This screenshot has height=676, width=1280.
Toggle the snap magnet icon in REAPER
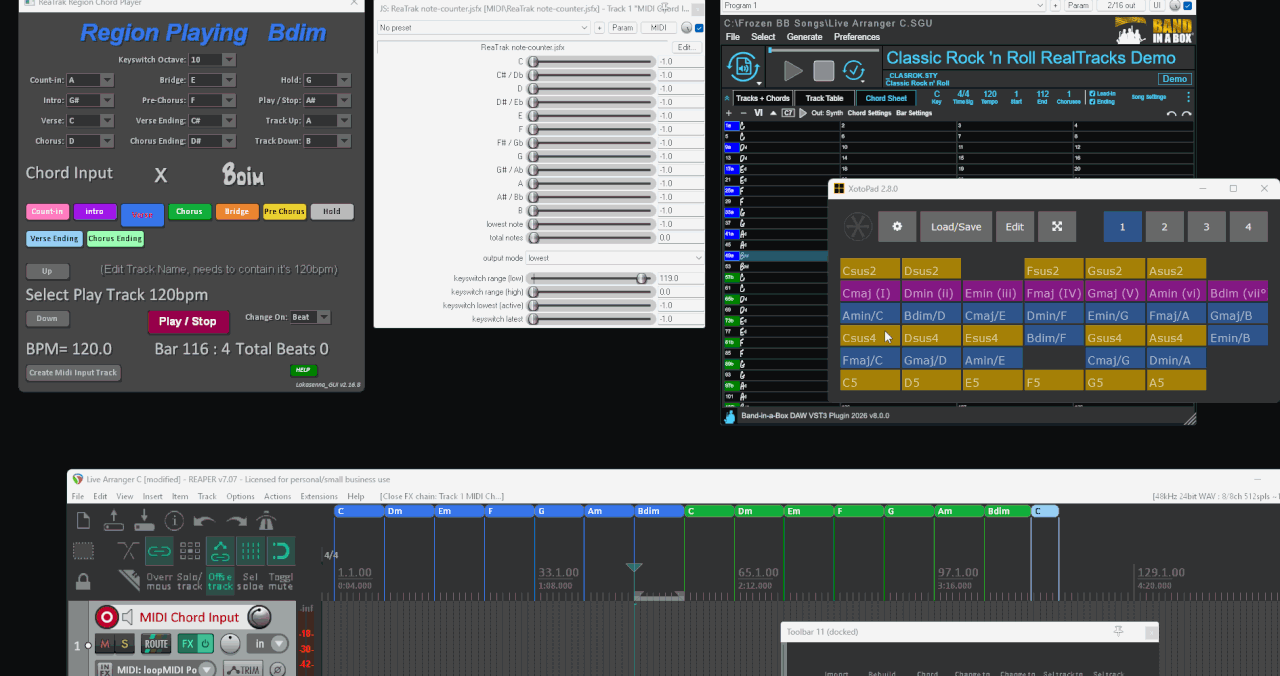coord(281,550)
